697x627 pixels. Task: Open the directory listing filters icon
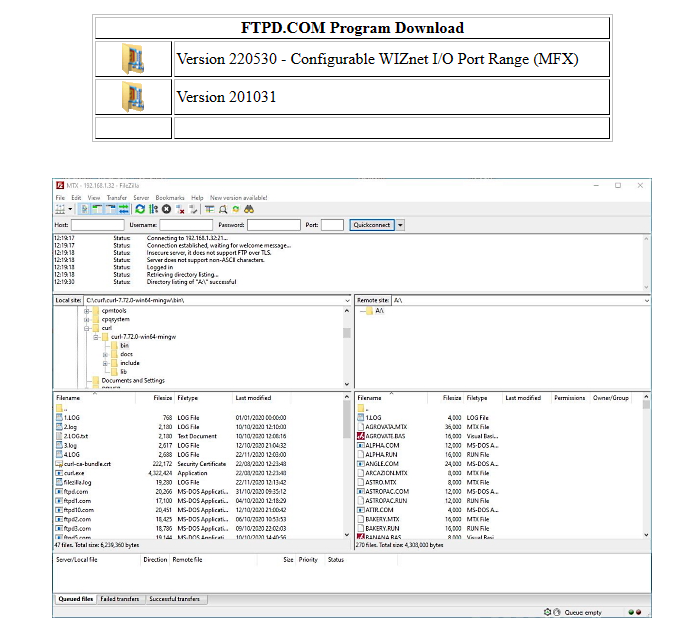click(x=210, y=209)
